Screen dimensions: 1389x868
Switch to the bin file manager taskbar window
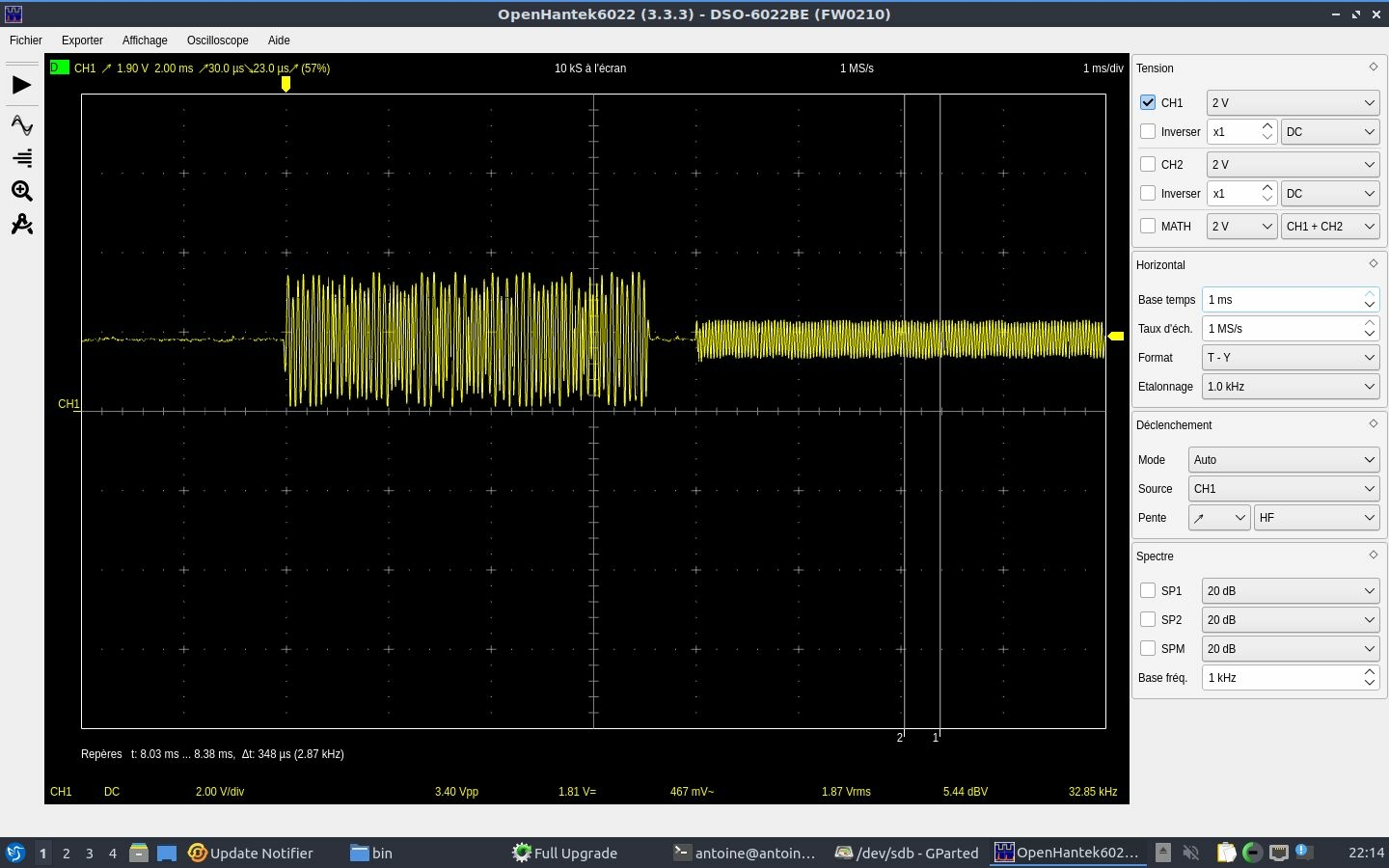[371, 853]
